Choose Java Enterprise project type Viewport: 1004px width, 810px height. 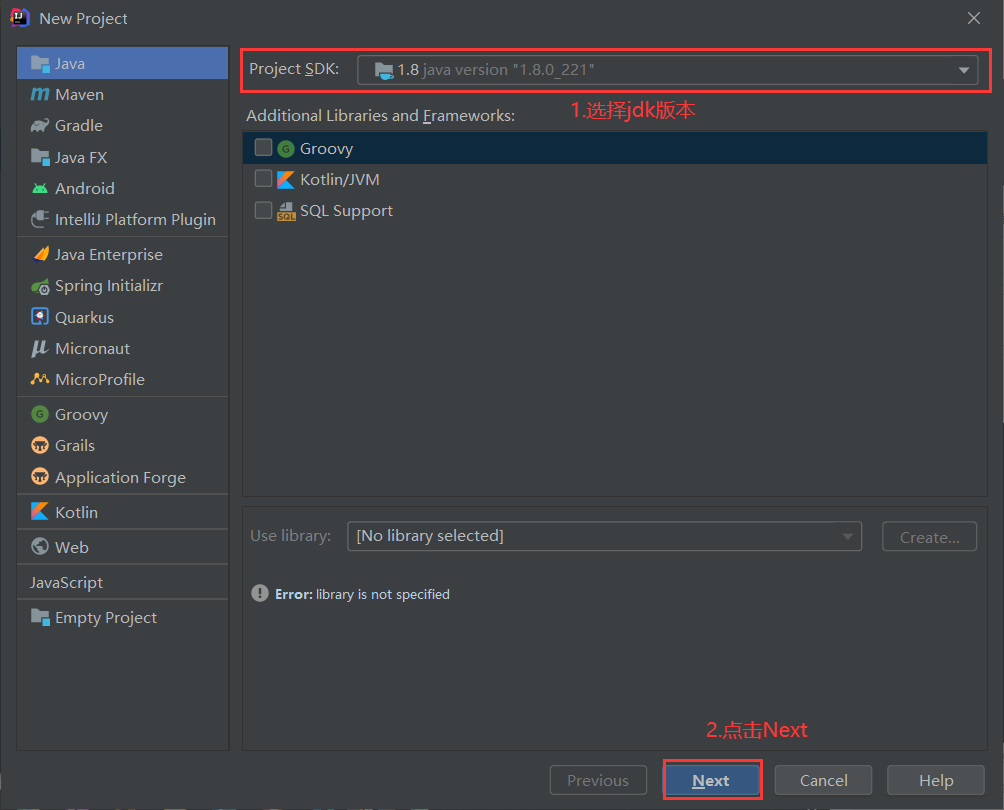tap(122, 254)
